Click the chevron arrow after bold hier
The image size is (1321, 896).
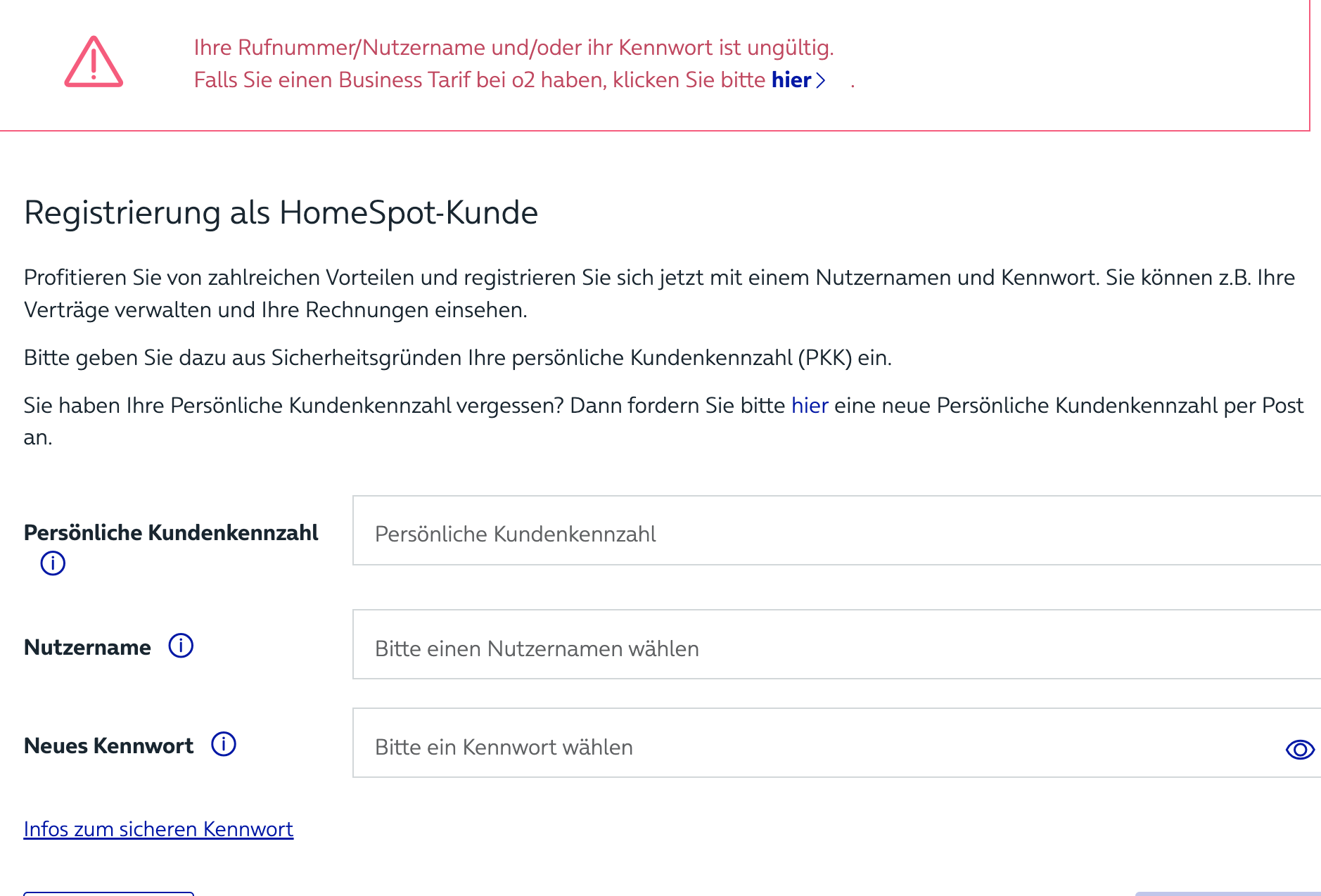click(820, 80)
